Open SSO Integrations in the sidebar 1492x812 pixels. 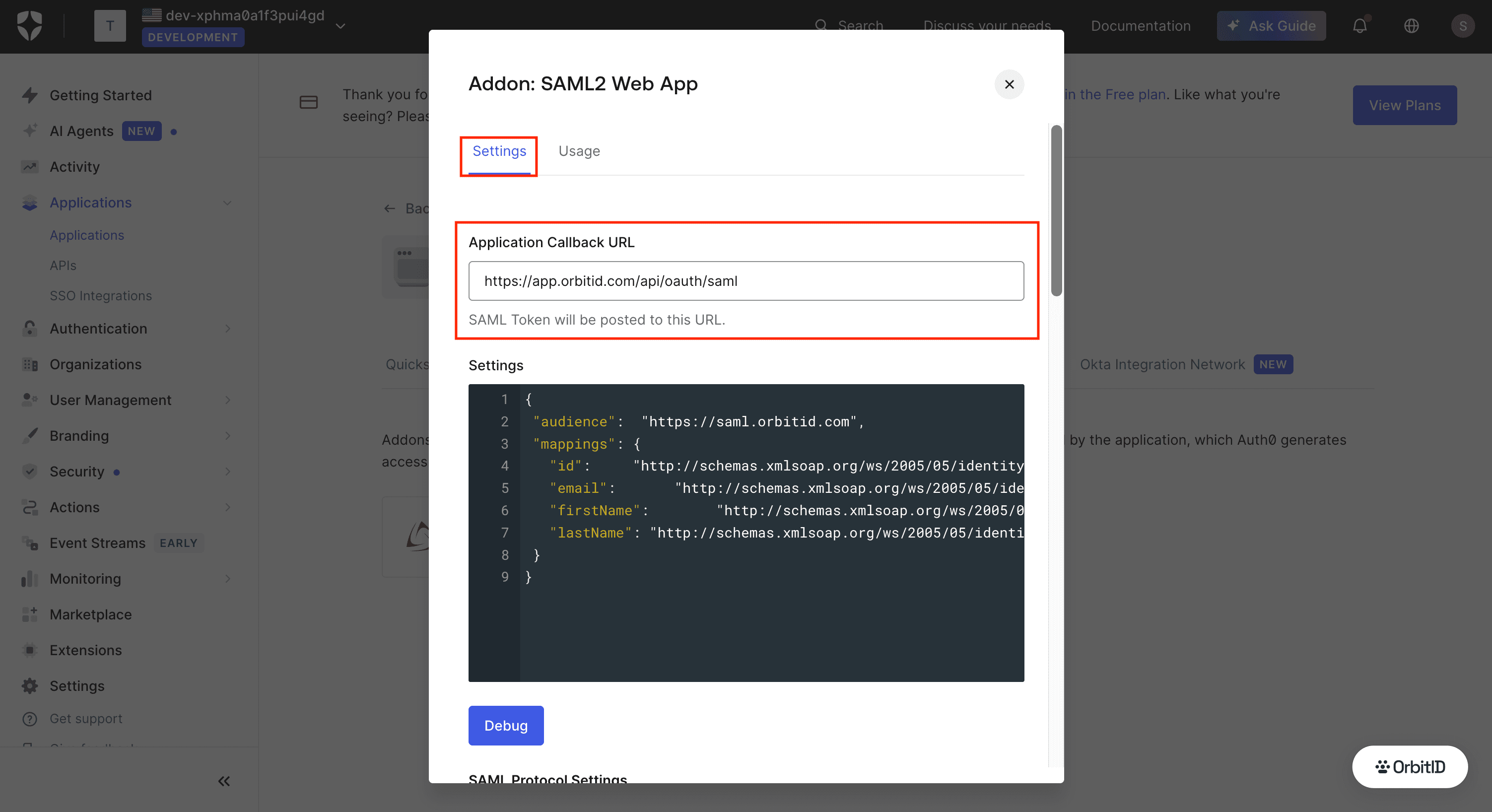(x=101, y=295)
